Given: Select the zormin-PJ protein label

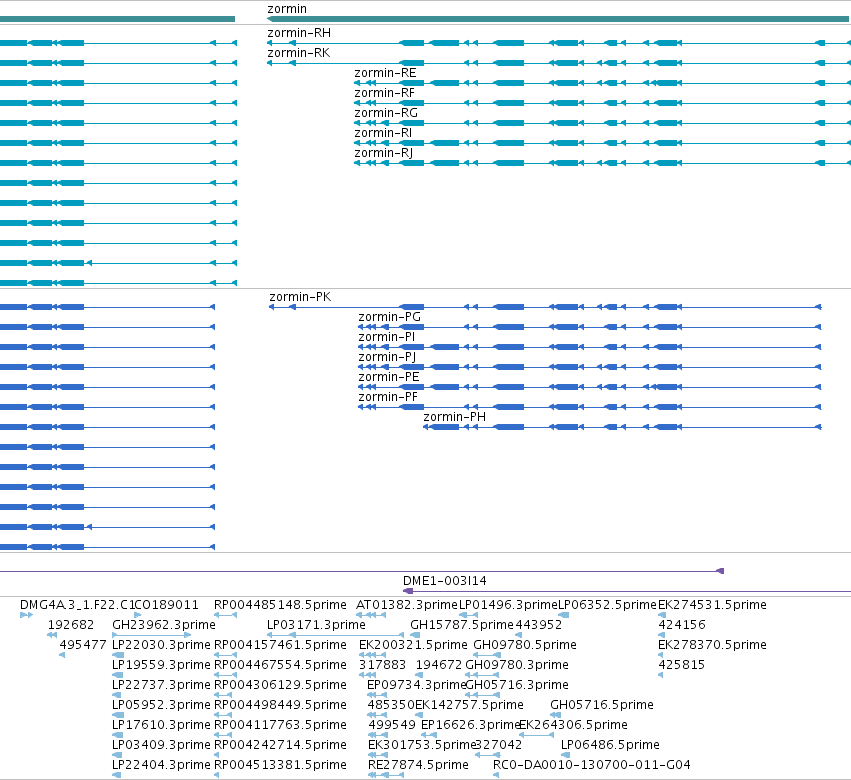Looking at the screenshot, I should coord(387,358).
